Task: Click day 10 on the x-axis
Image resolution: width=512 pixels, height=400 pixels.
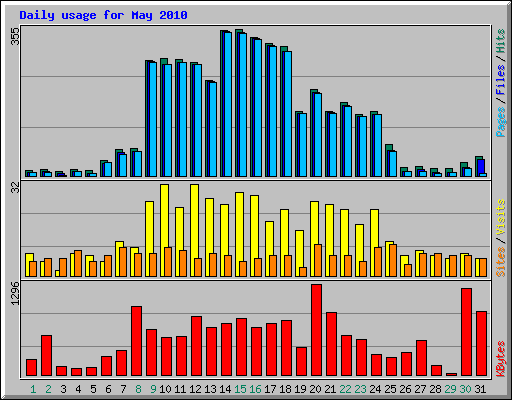Action: click(x=165, y=389)
